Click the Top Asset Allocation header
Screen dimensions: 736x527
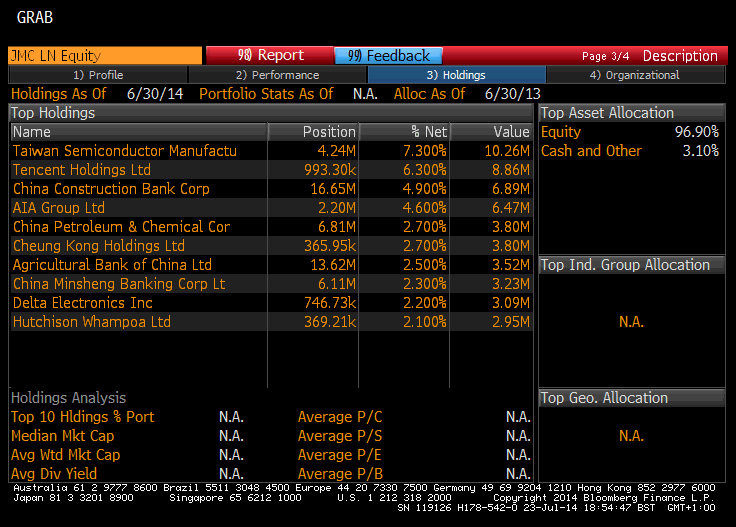[x=632, y=113]
